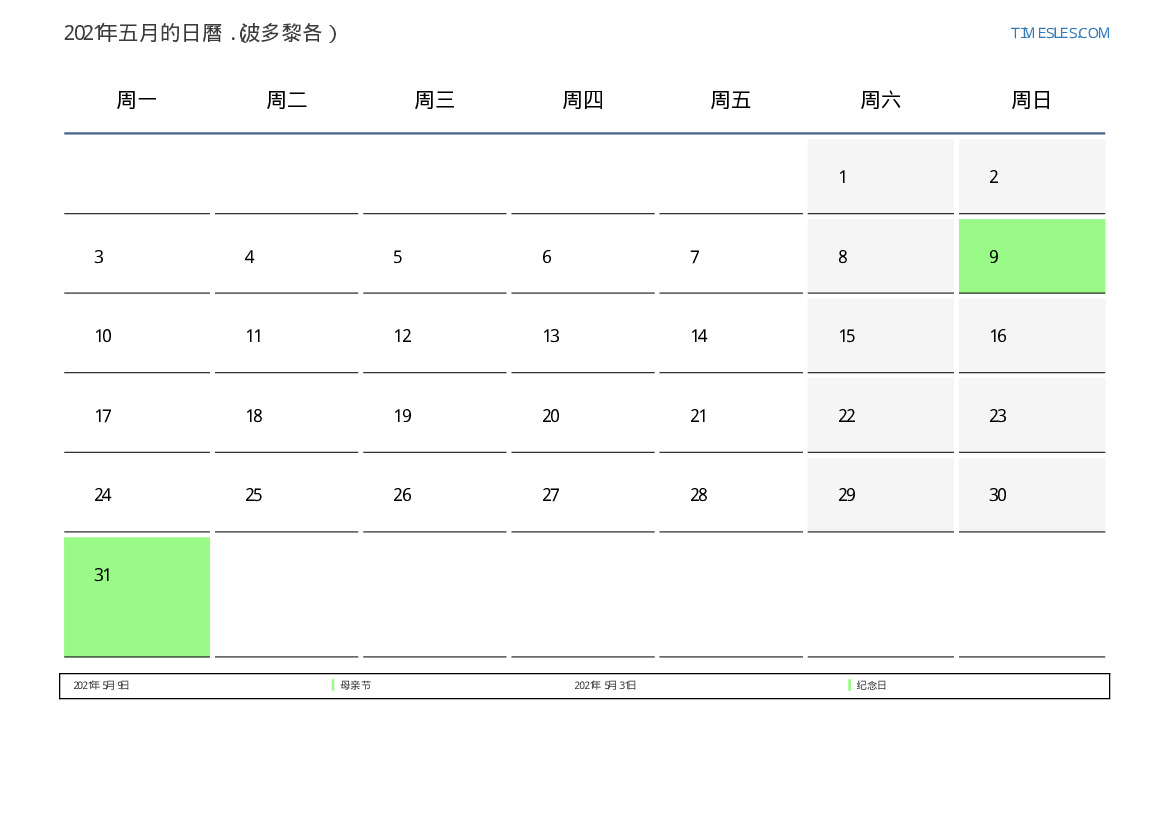This screenshot has width=1169, height=827.
Task: Select date 21 in the calendar
Action: 731,415
